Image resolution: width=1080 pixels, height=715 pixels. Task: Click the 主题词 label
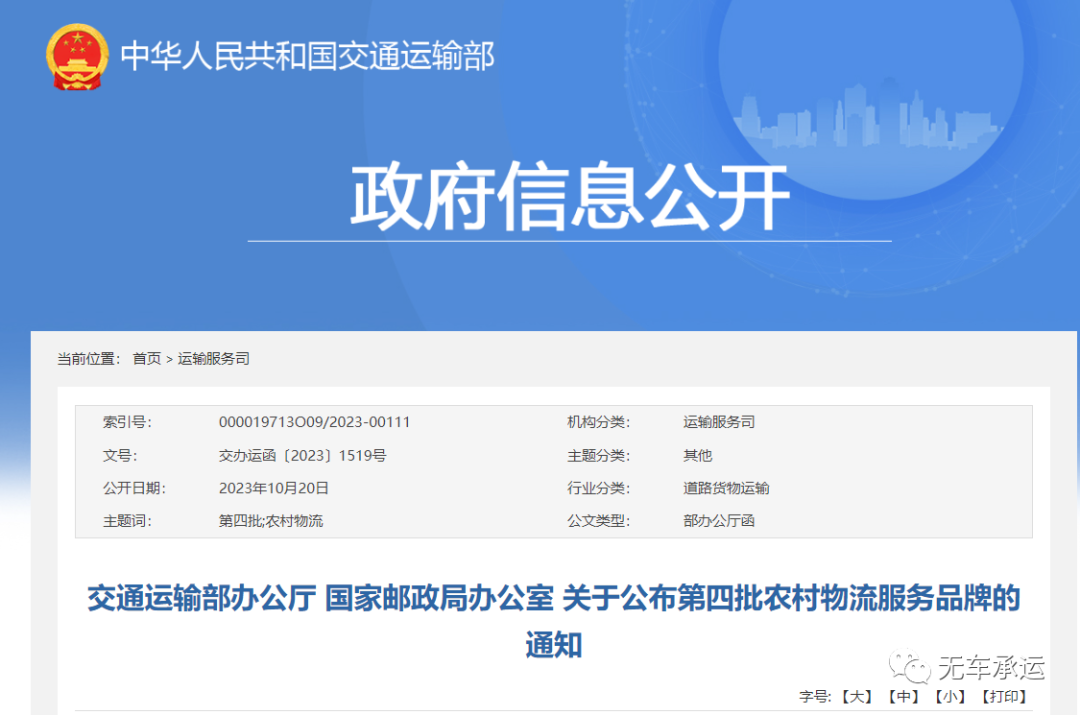click(x=127, y=521)
